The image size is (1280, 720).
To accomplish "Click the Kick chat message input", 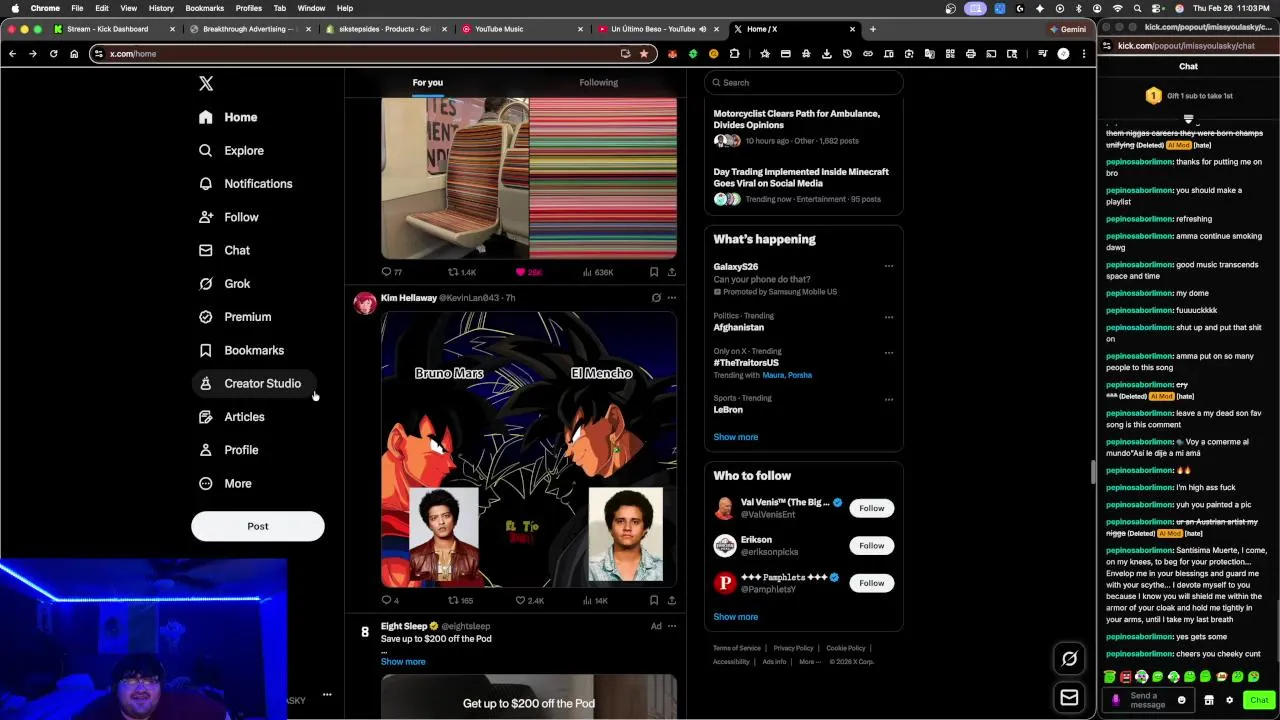I will point(1147,700).
